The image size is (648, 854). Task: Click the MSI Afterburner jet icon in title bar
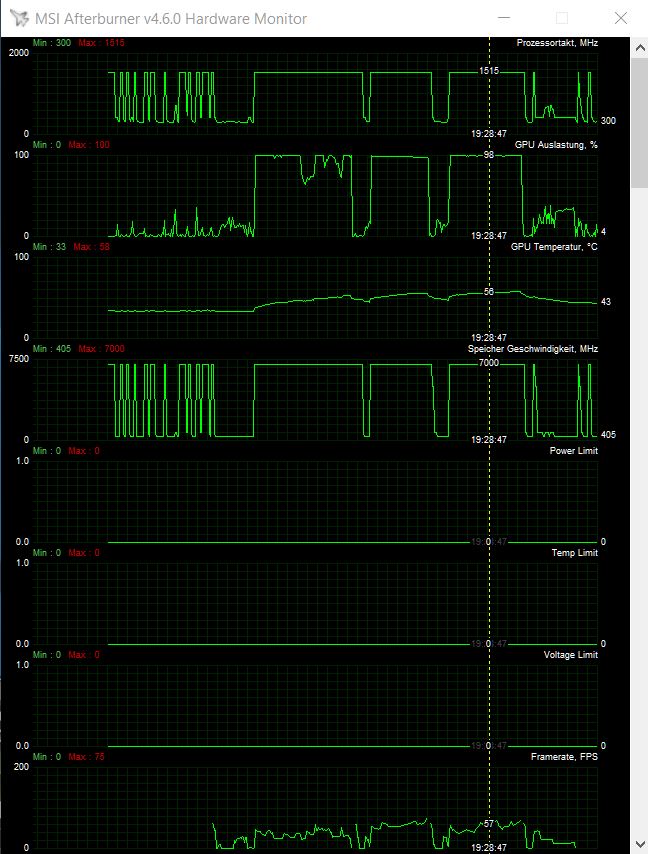click(x=19, y=18)
